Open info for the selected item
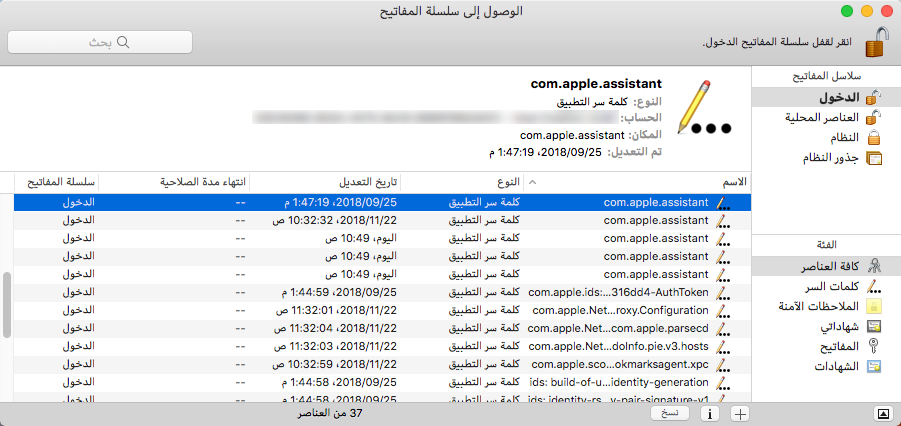The width and height of the screenshot is (901, 426). tap(710, 412)
